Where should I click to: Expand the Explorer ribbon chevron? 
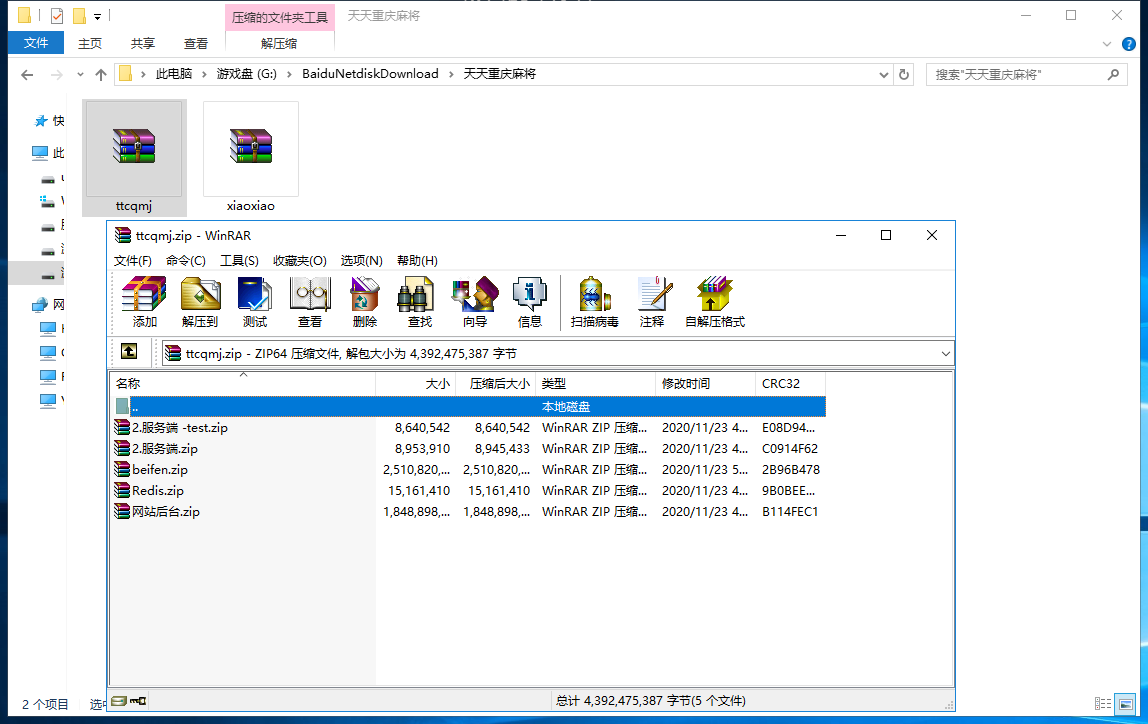(1106, 44)
